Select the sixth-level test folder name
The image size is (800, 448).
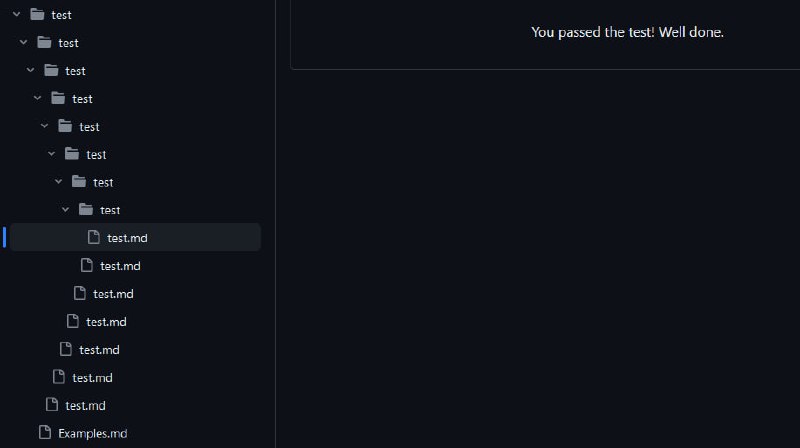pyautogui.click(x=96, y=155)
